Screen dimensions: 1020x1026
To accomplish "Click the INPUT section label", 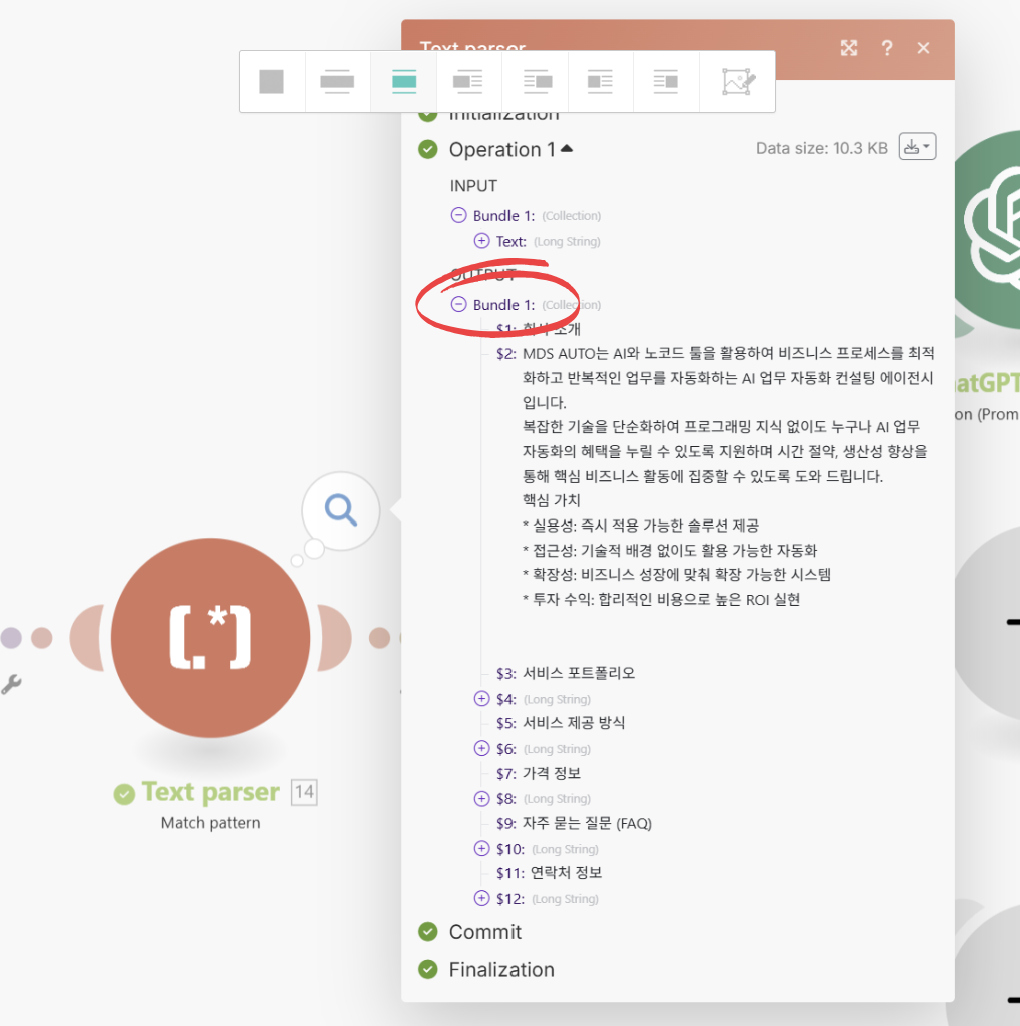I will 473,186.
